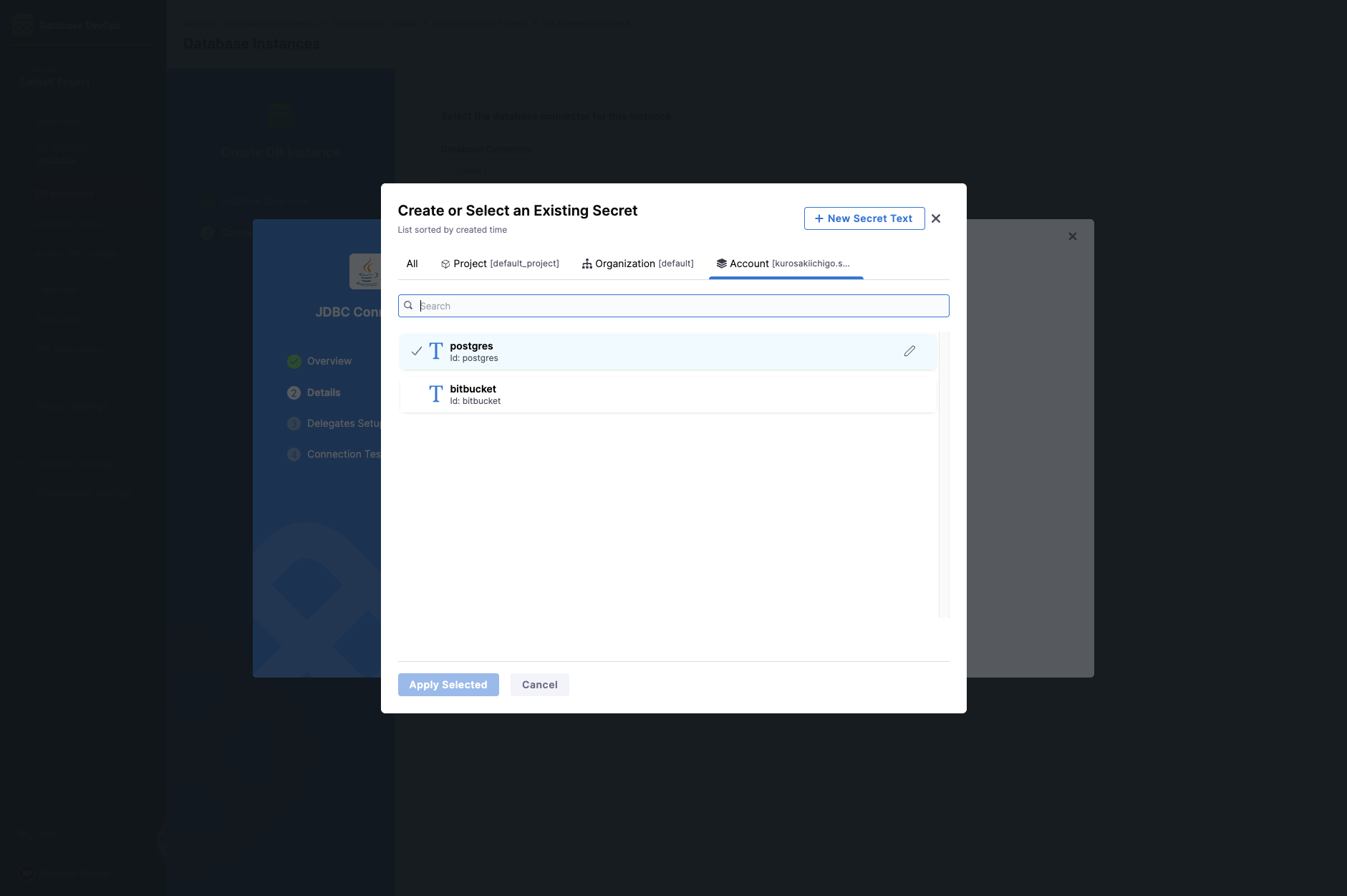Click the checkmark beside postgres
This screenshot has width=1347, height=896.
click(x=416, y=351)
